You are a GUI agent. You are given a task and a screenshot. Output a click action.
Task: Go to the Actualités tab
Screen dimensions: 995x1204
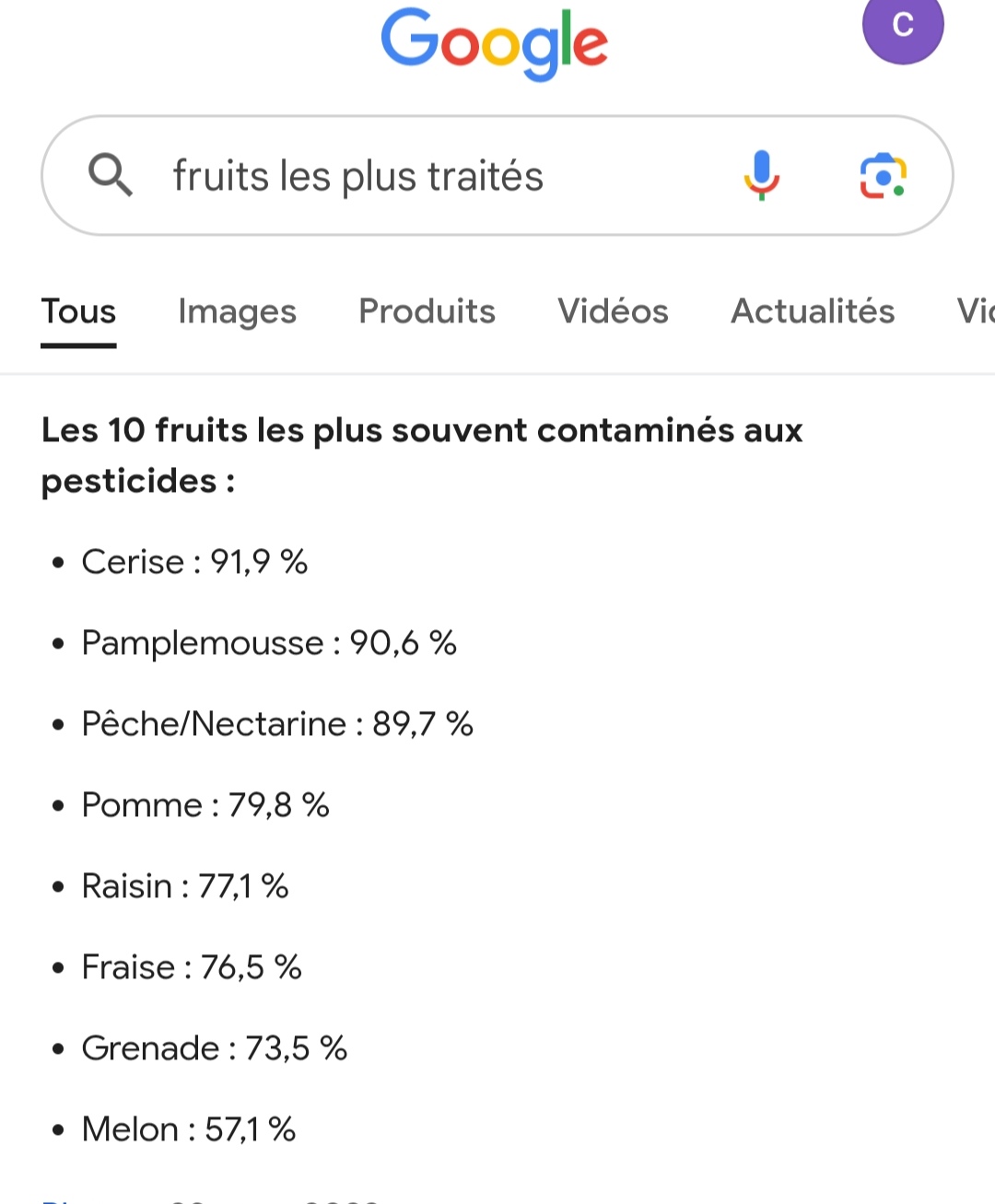(x=813, y=311)
